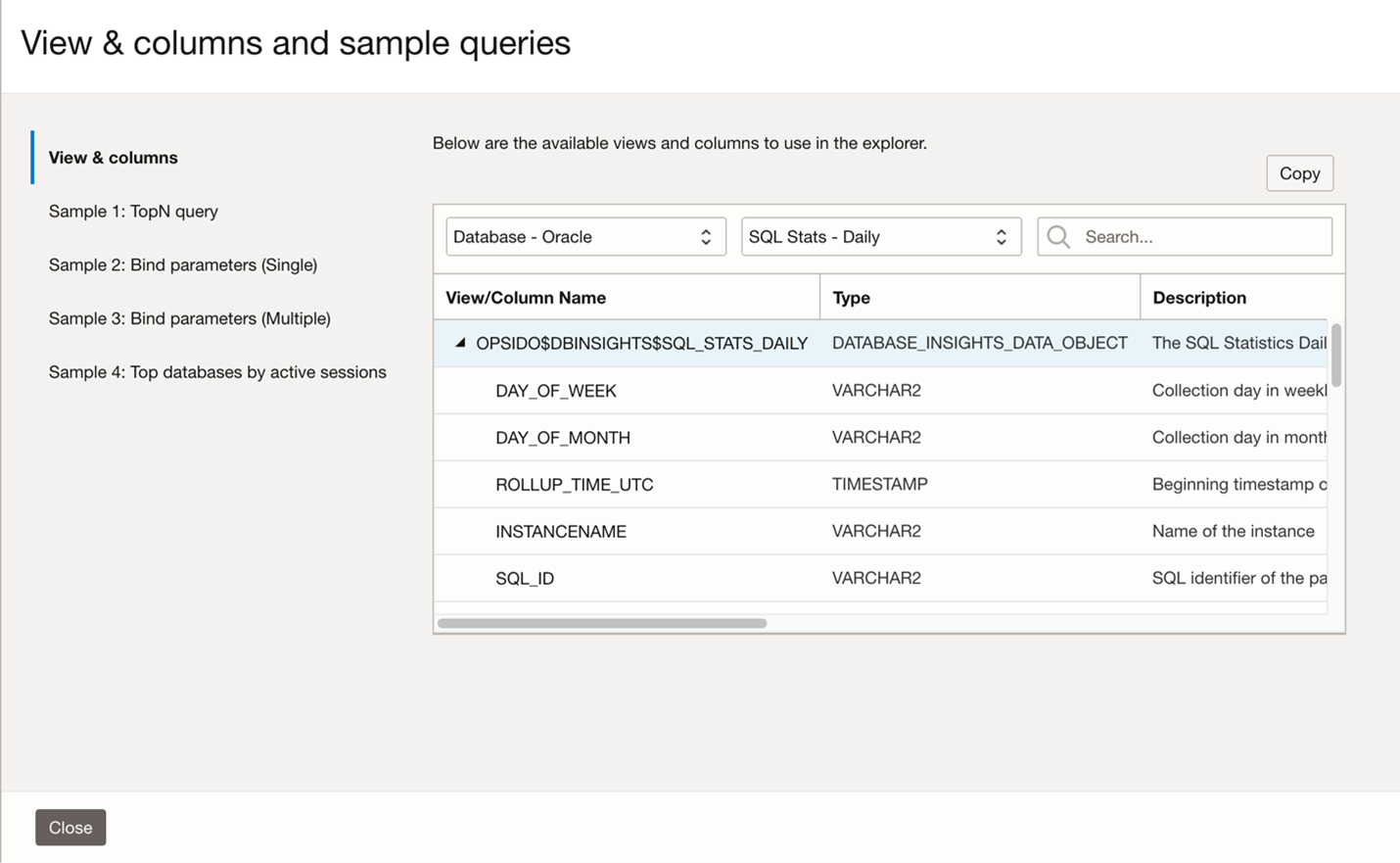Focus the Search input field
1400x863 pixels.
click(x=1202, y=237)
